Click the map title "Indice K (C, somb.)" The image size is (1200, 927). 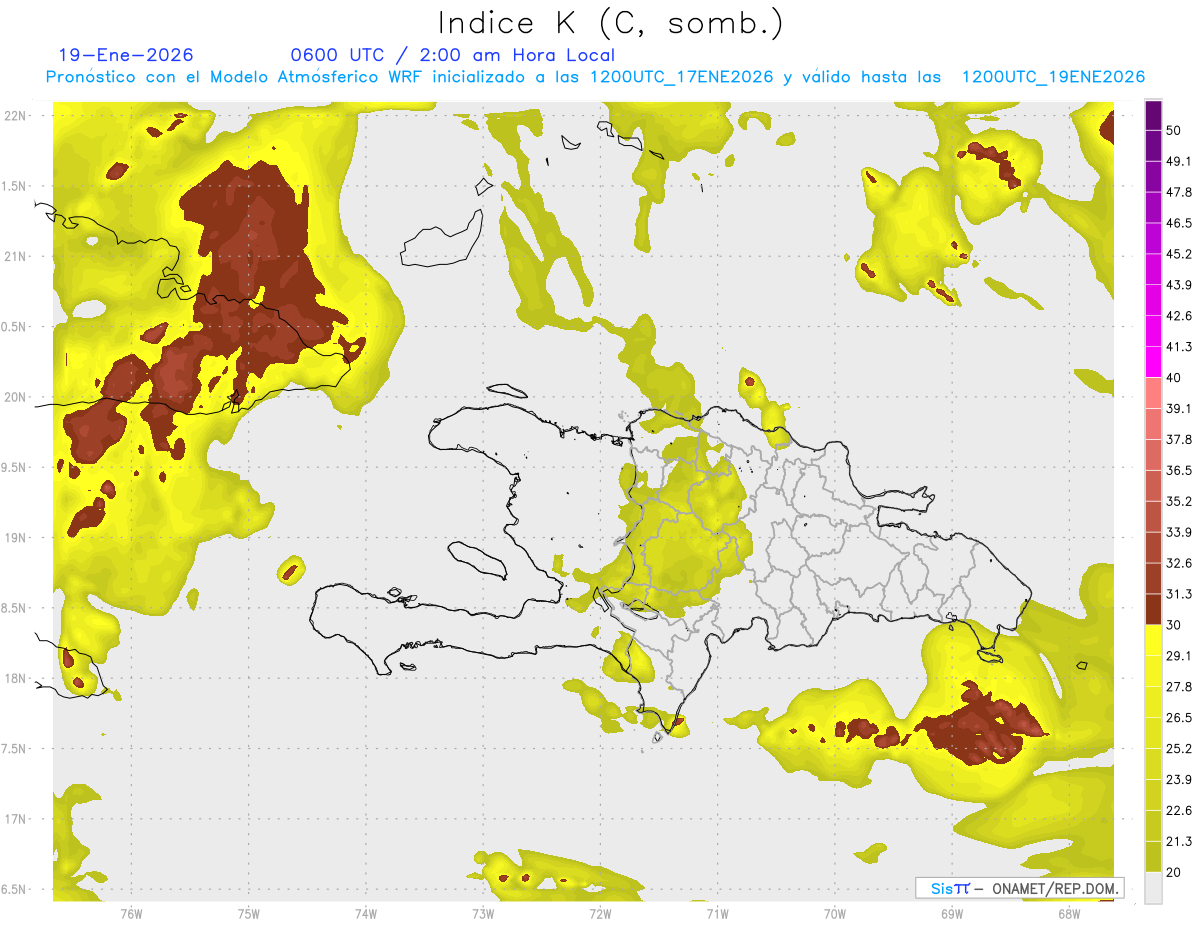click(610, 24)
